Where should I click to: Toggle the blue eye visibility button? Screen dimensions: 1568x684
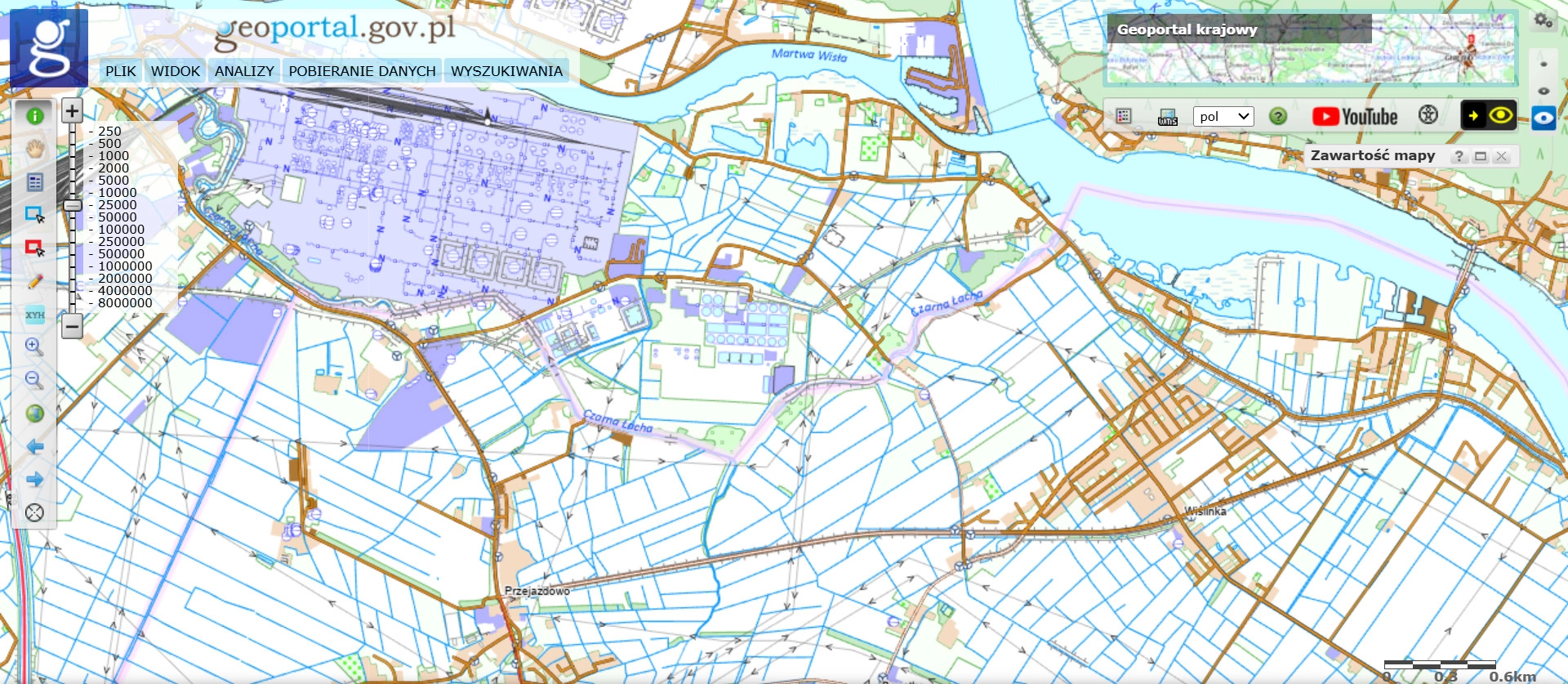1543,118
